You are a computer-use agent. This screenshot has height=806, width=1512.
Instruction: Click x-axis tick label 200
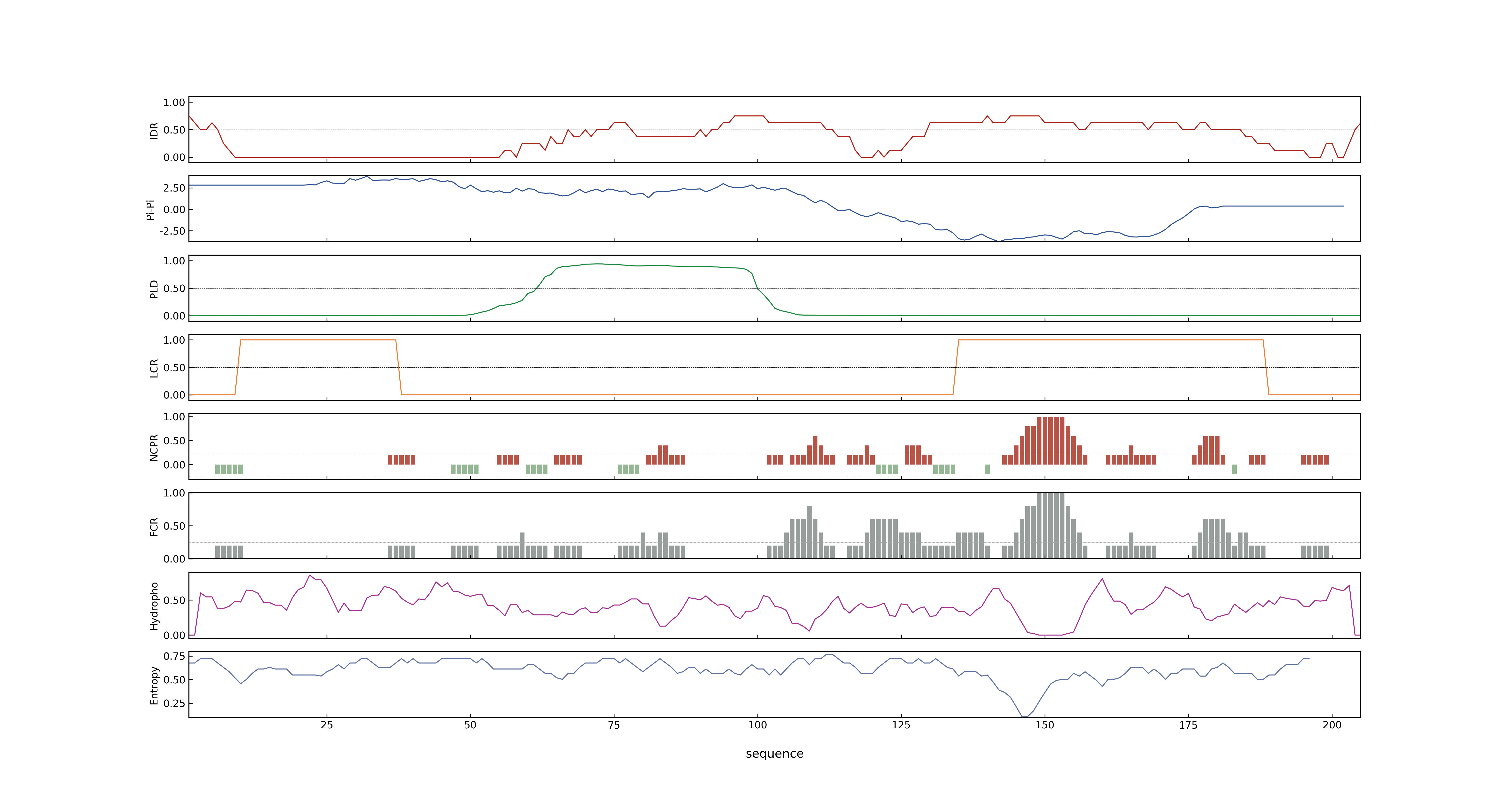1332,725
